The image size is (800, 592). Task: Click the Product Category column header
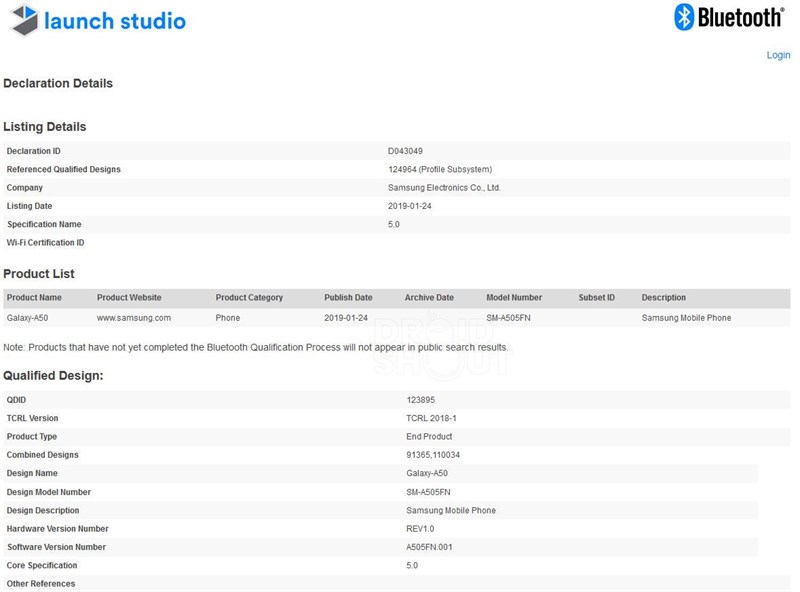(249, 298)
